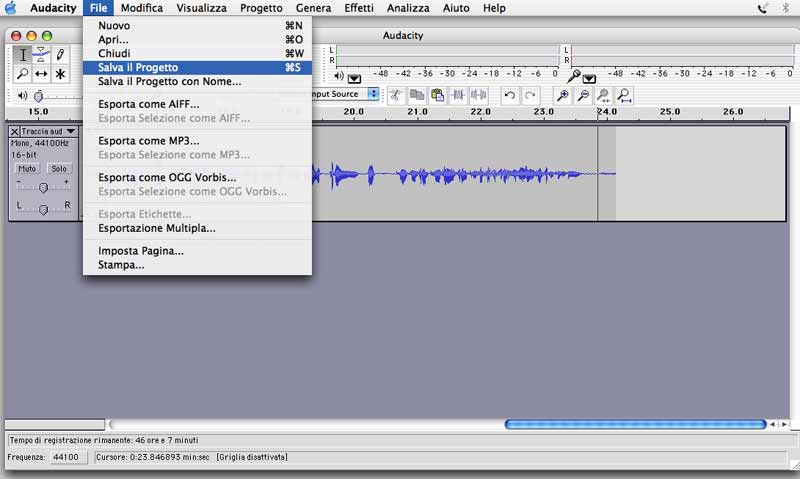Click the phone icon in menu bar
The width and height of the screenshot is (800, 479).
762,8
